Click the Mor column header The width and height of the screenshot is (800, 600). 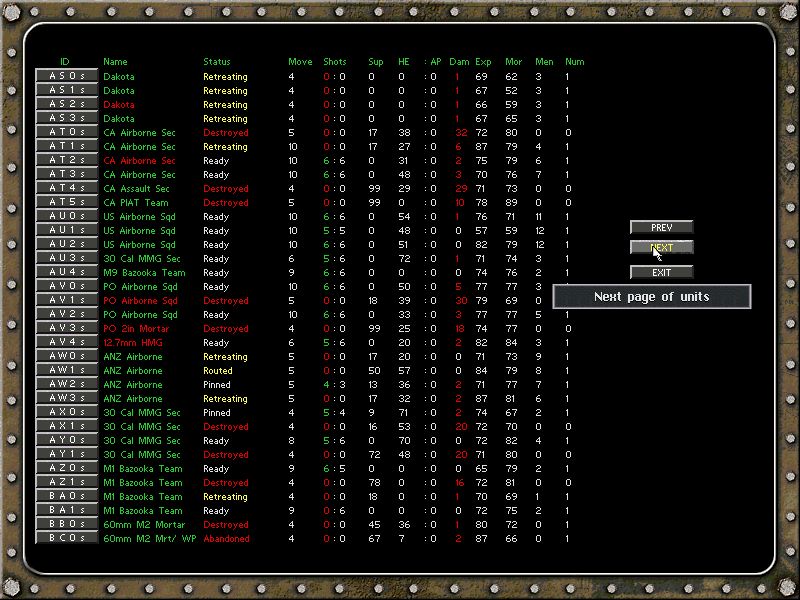[513, 62]
